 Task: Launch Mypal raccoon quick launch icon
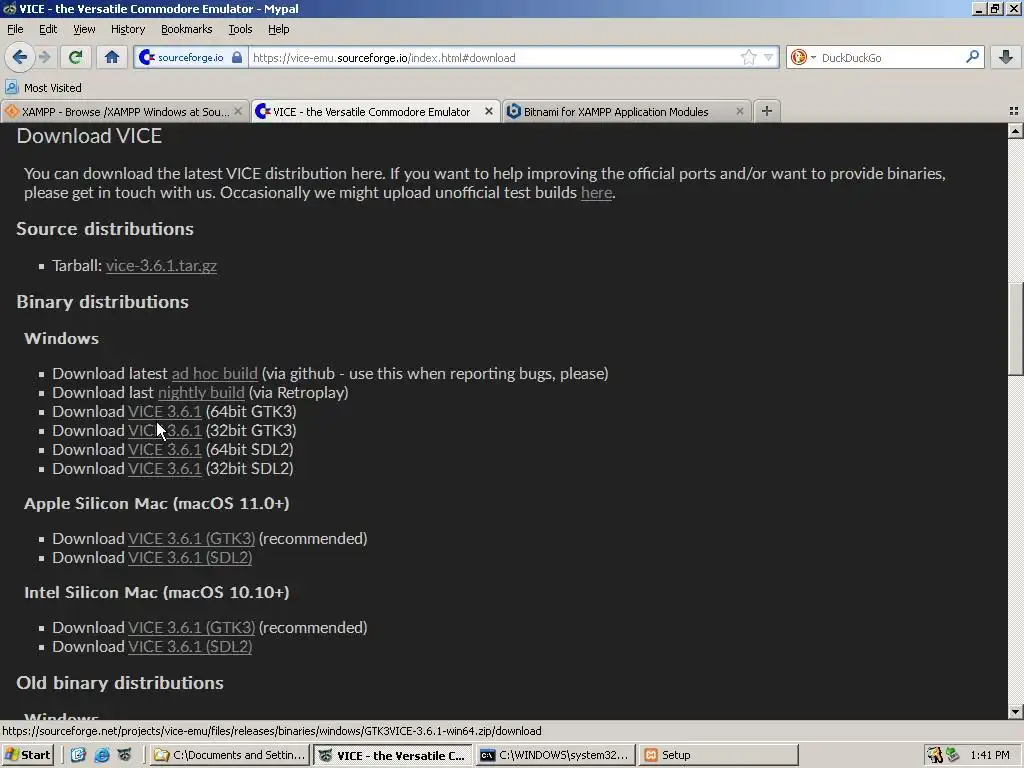[125, 755]
